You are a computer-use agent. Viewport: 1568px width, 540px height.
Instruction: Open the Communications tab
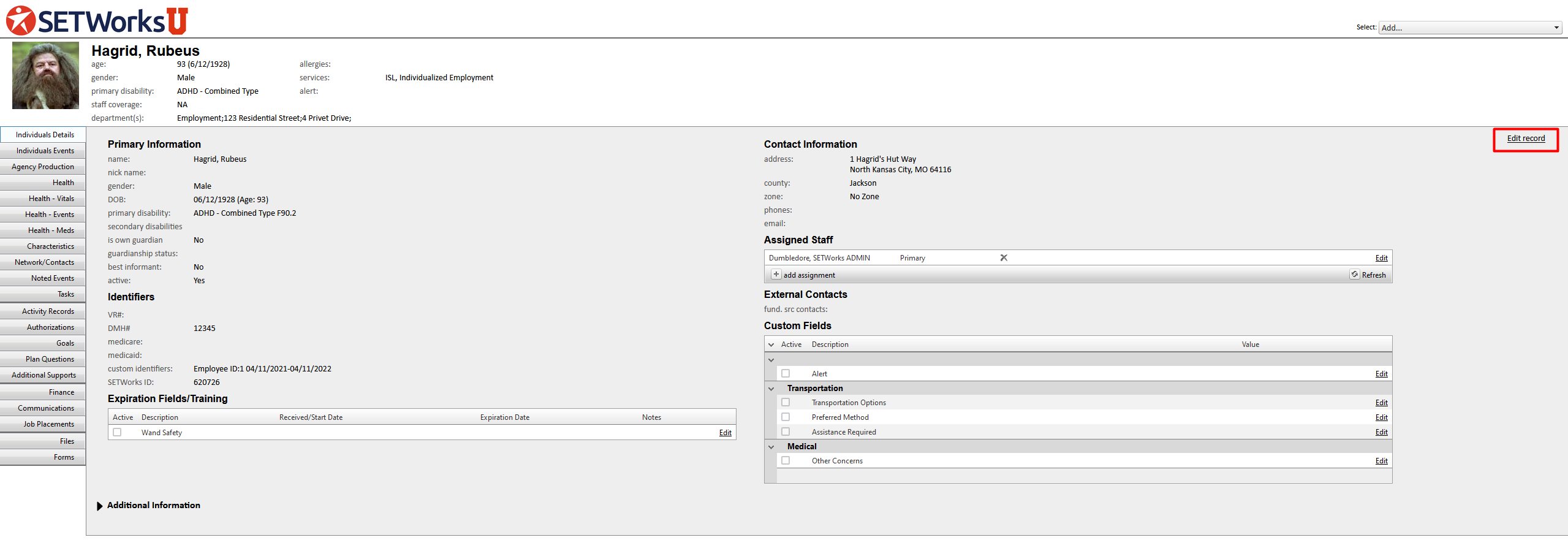[x=43, y=408]
